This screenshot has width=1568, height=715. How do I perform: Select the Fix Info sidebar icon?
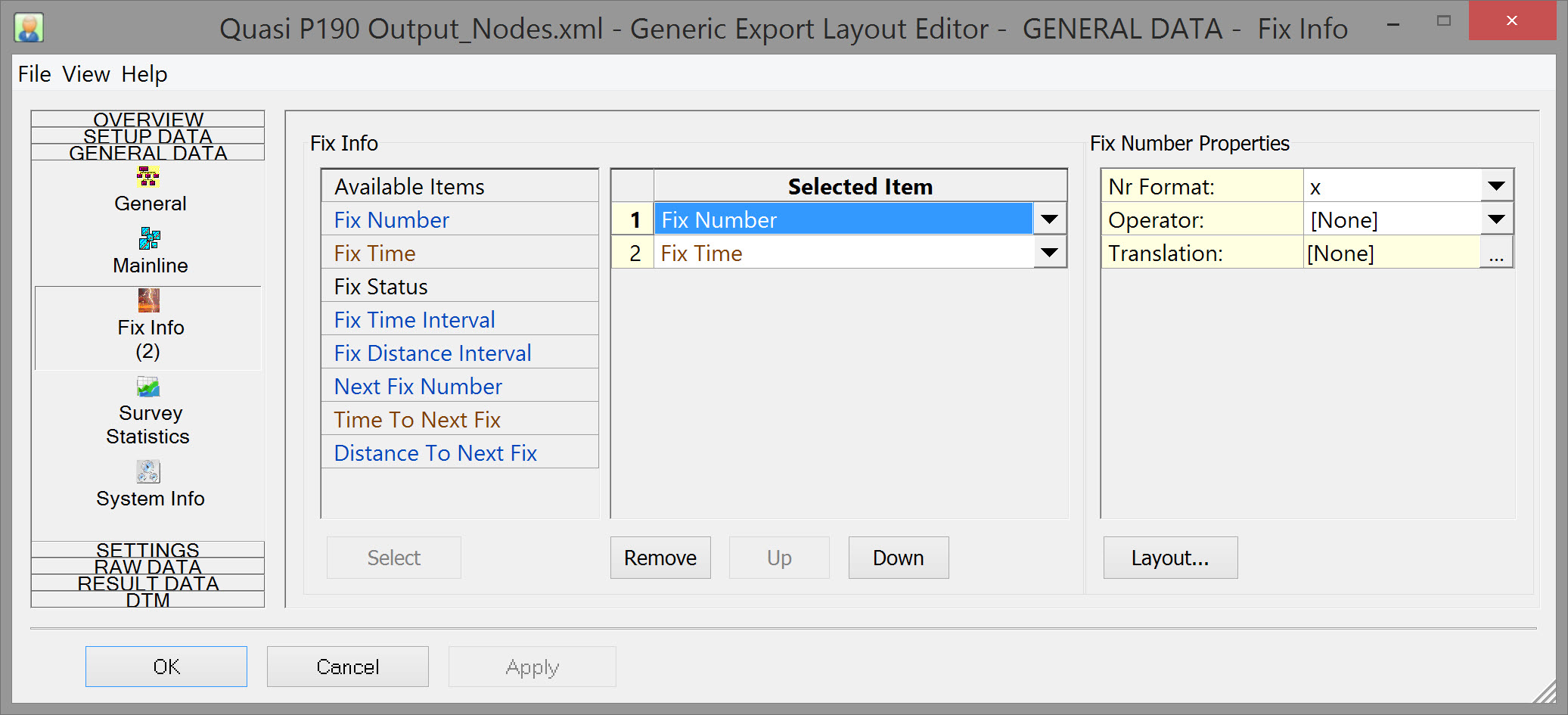(x=149, y=301)
